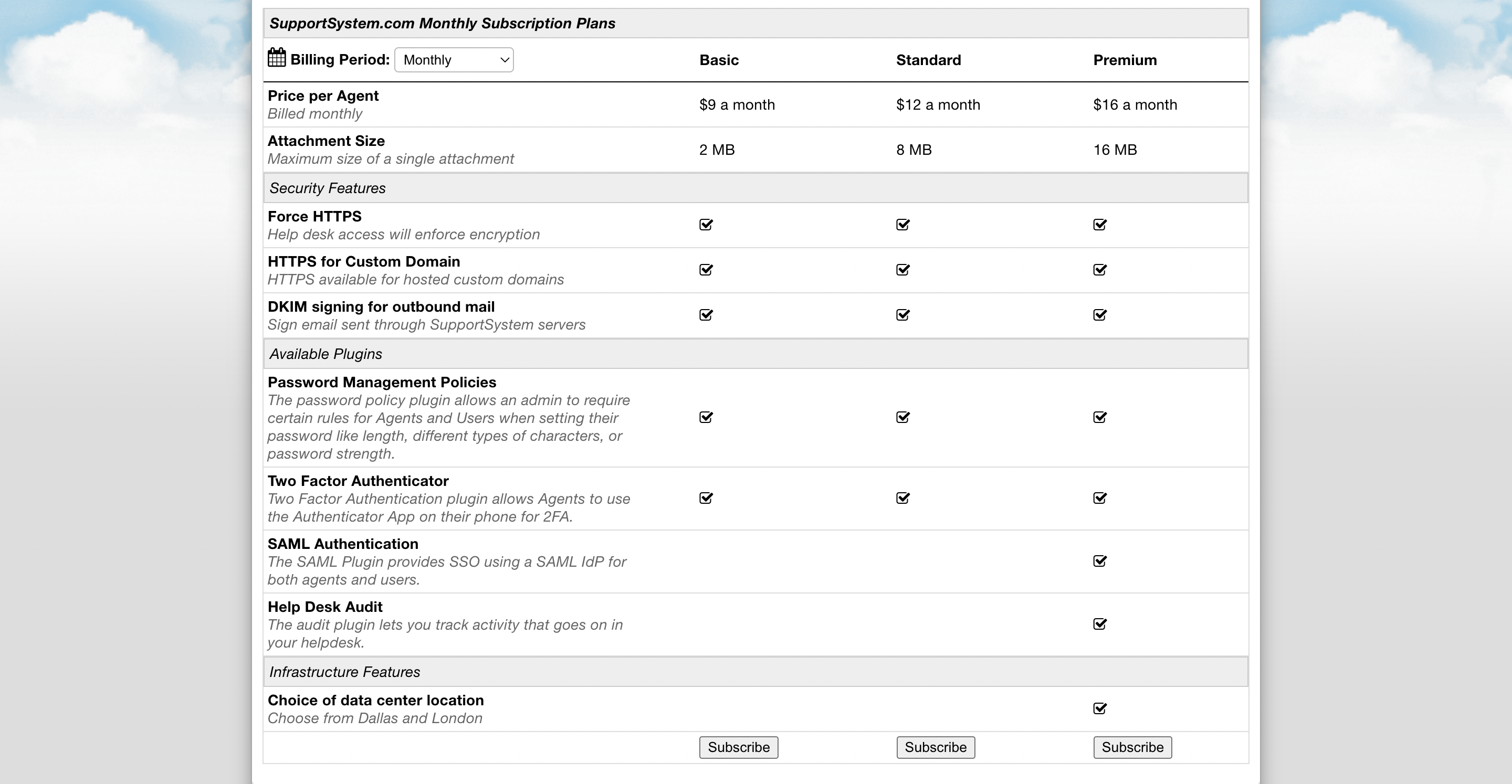Click the Force HTTPS checkmark under Premium
The image size is (1512, 784).
tap(1100, 224)
